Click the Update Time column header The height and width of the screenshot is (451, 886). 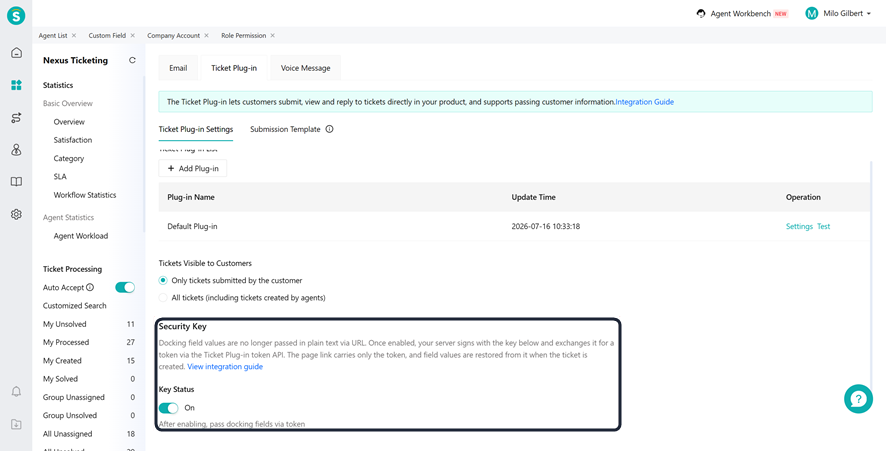(533, 197)
